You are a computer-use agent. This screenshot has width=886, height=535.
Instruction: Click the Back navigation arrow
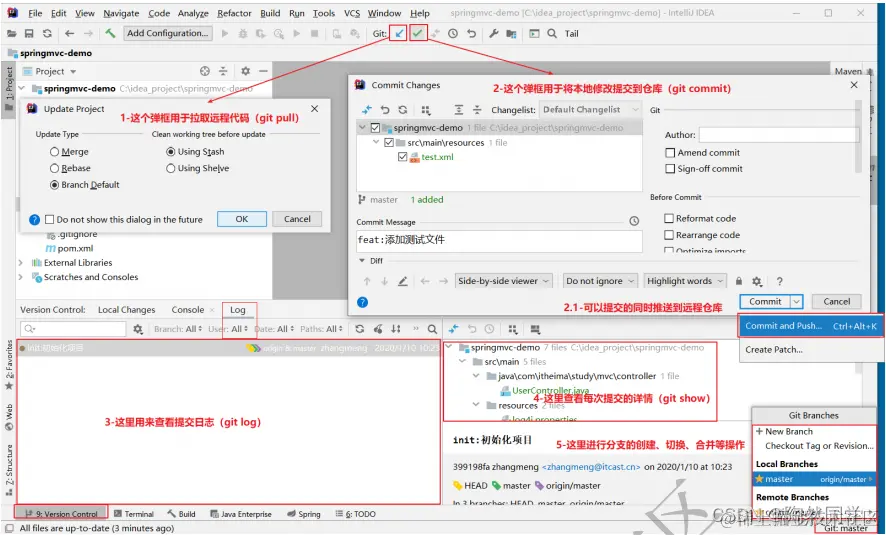pos(70,33)
